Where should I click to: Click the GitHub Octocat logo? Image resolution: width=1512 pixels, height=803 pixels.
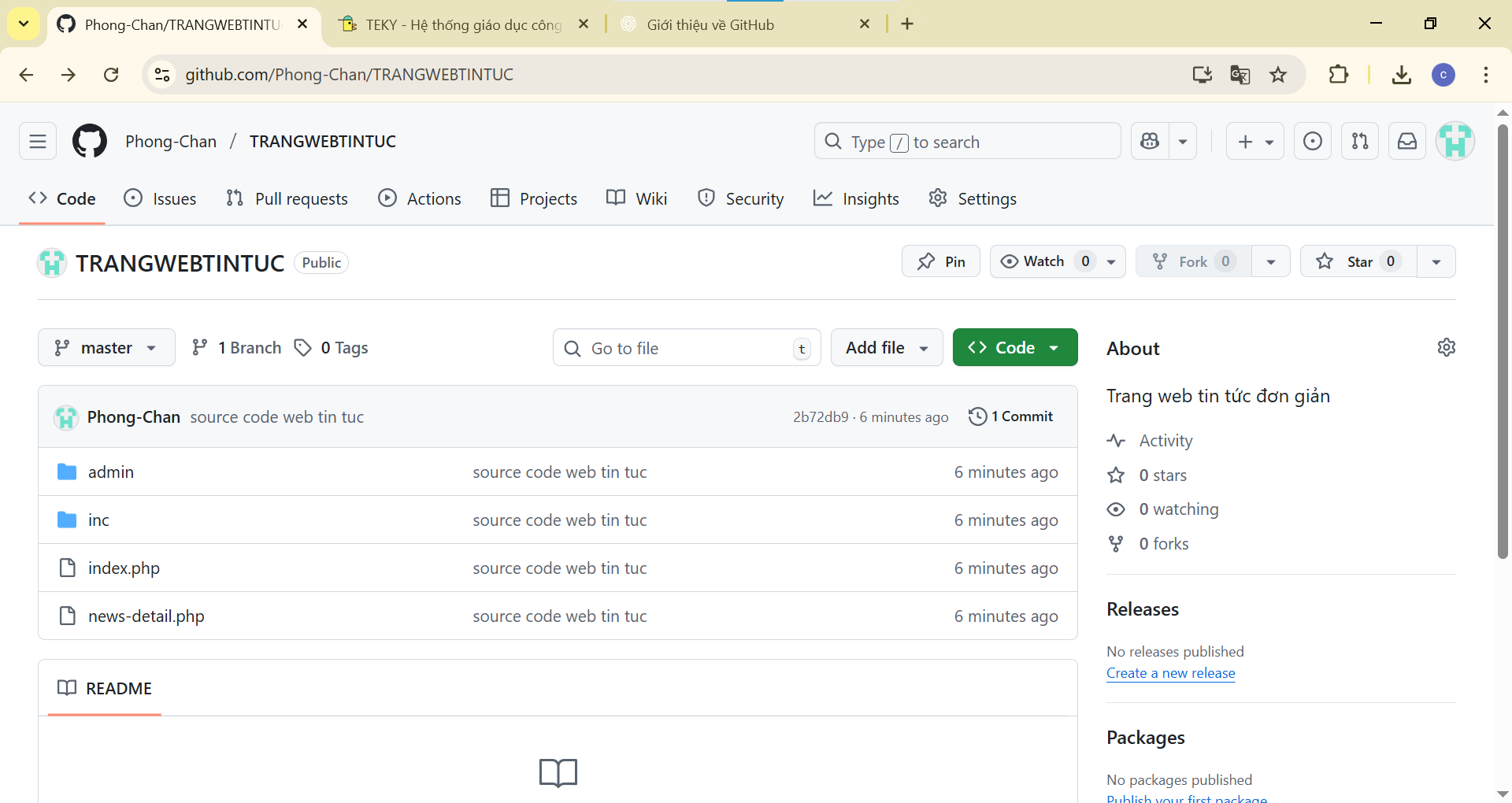(x=90, y=142)
